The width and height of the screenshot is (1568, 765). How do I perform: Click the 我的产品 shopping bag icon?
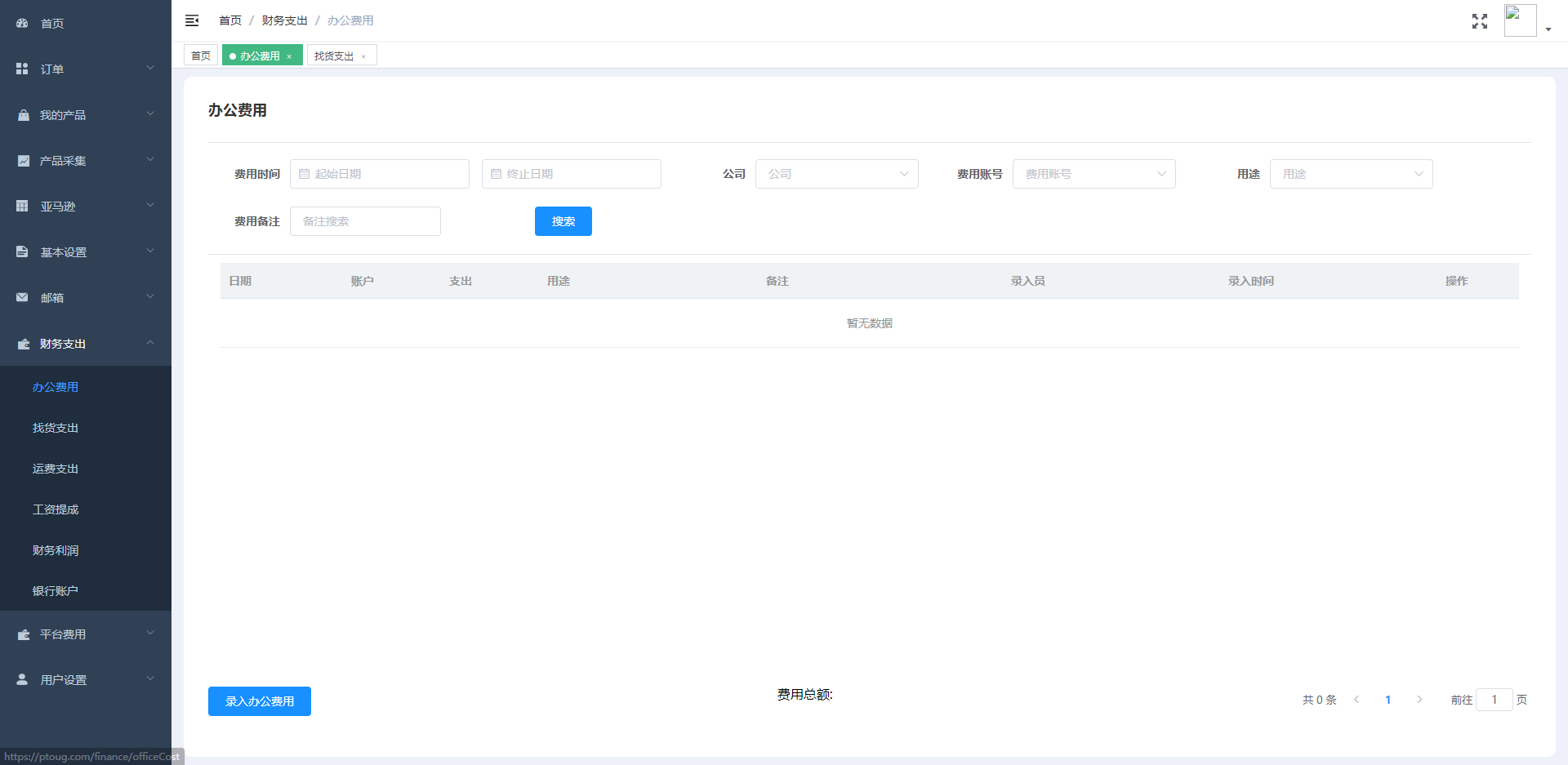[x=23, y=115]
